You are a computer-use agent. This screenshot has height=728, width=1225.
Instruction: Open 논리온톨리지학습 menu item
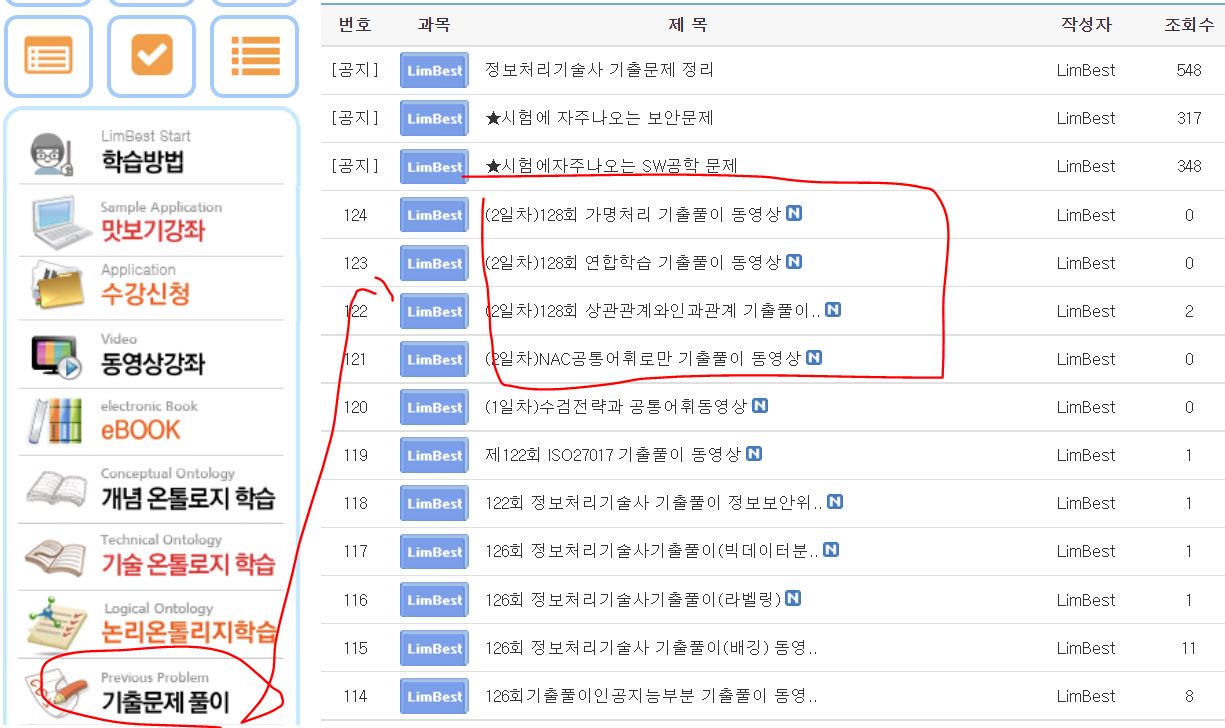pos(151,623)
